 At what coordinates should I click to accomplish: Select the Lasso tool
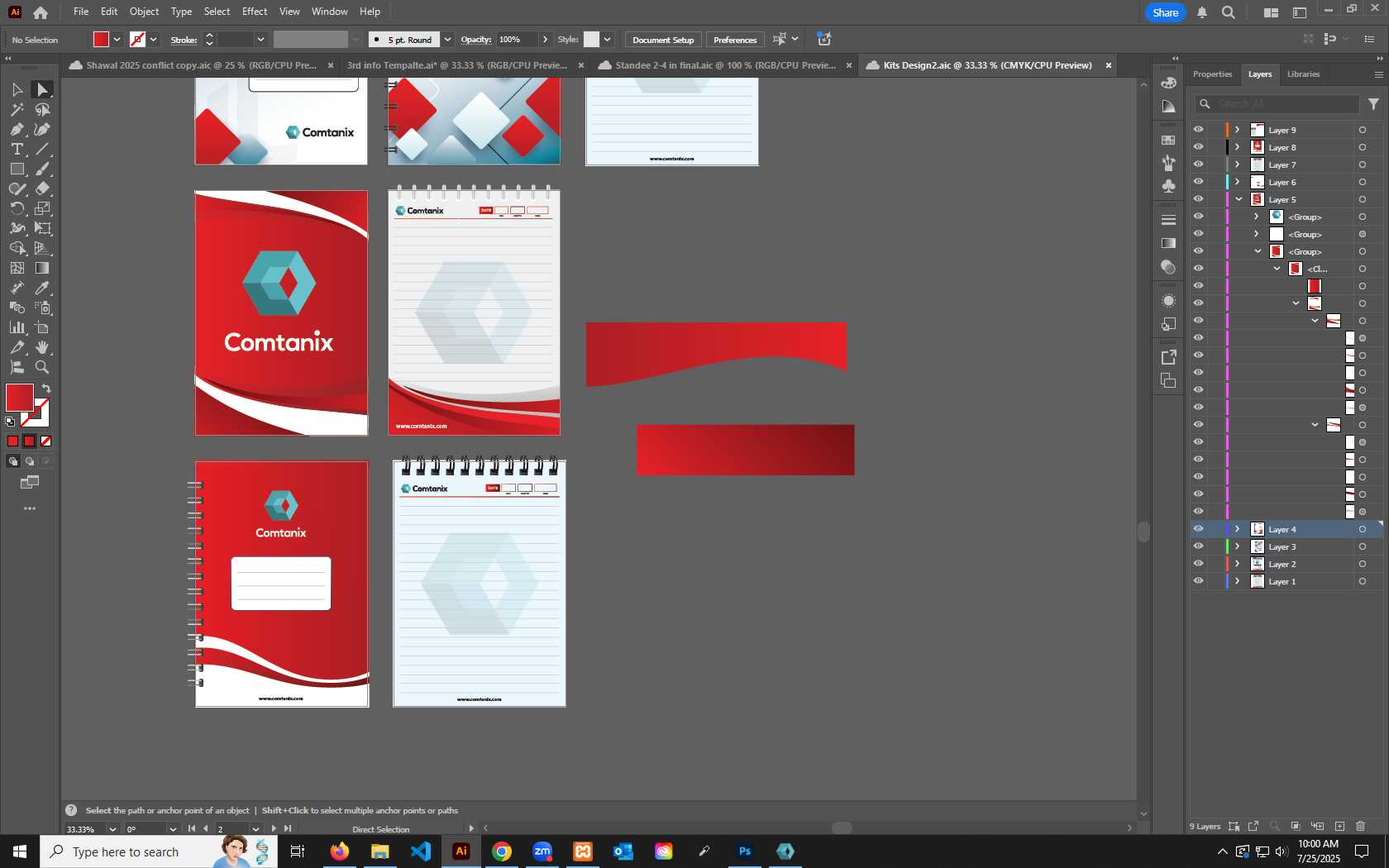click(x=42, y=109)
